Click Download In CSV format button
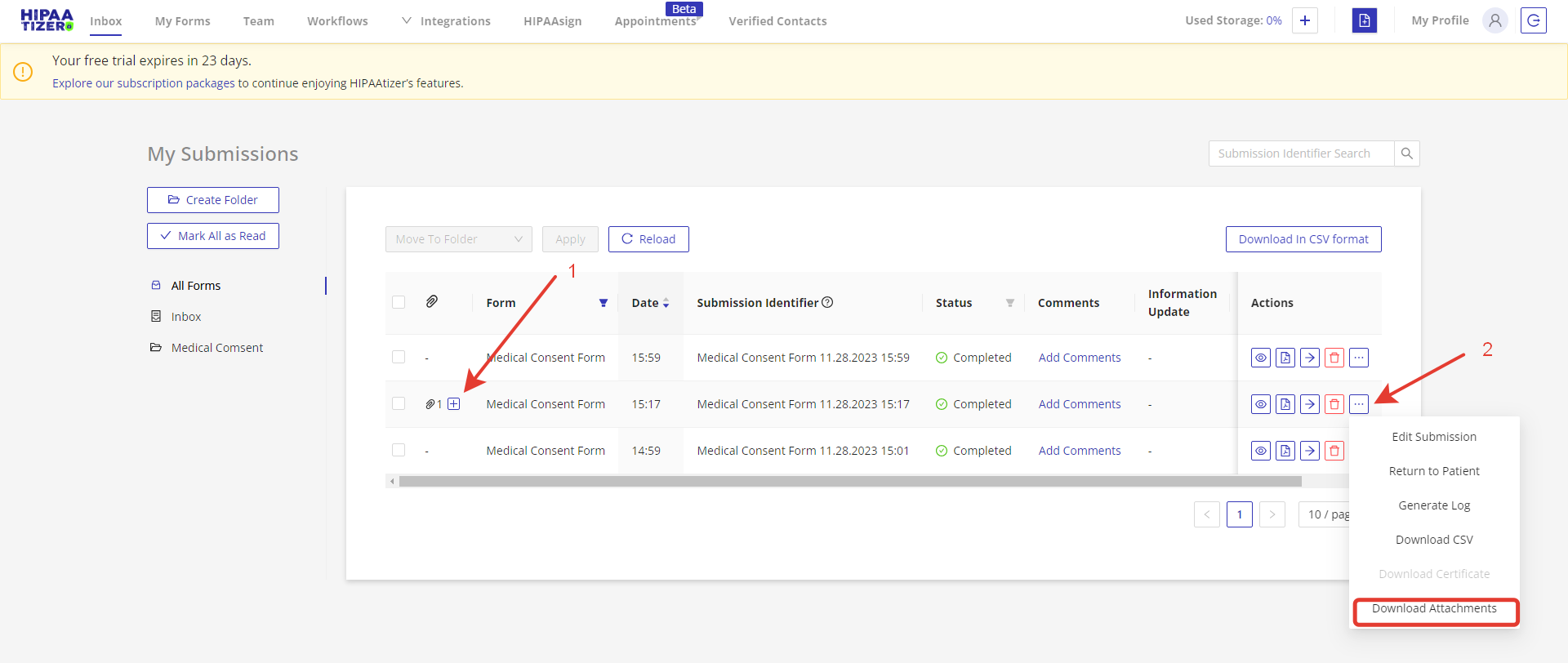1568x663 pixels. pyautogui.click(x=1303, y=239)
